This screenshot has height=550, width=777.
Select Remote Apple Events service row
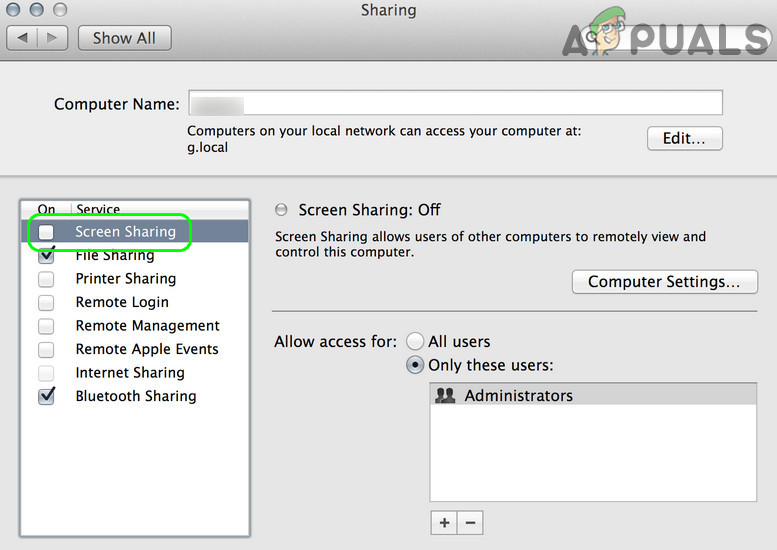click(147, 349)
